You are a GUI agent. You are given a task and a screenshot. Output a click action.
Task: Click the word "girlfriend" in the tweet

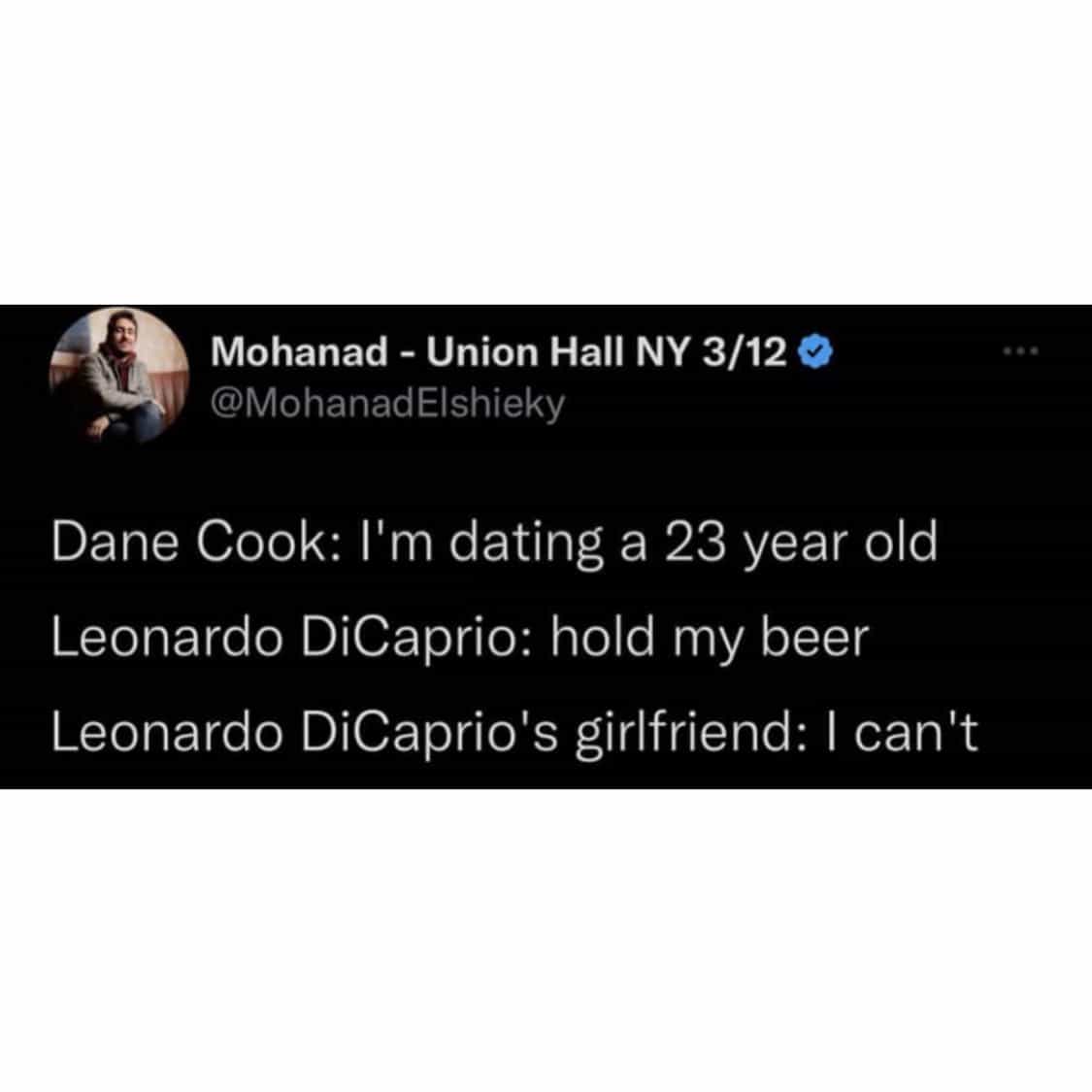pyautogui.click(x=679, y=733)
